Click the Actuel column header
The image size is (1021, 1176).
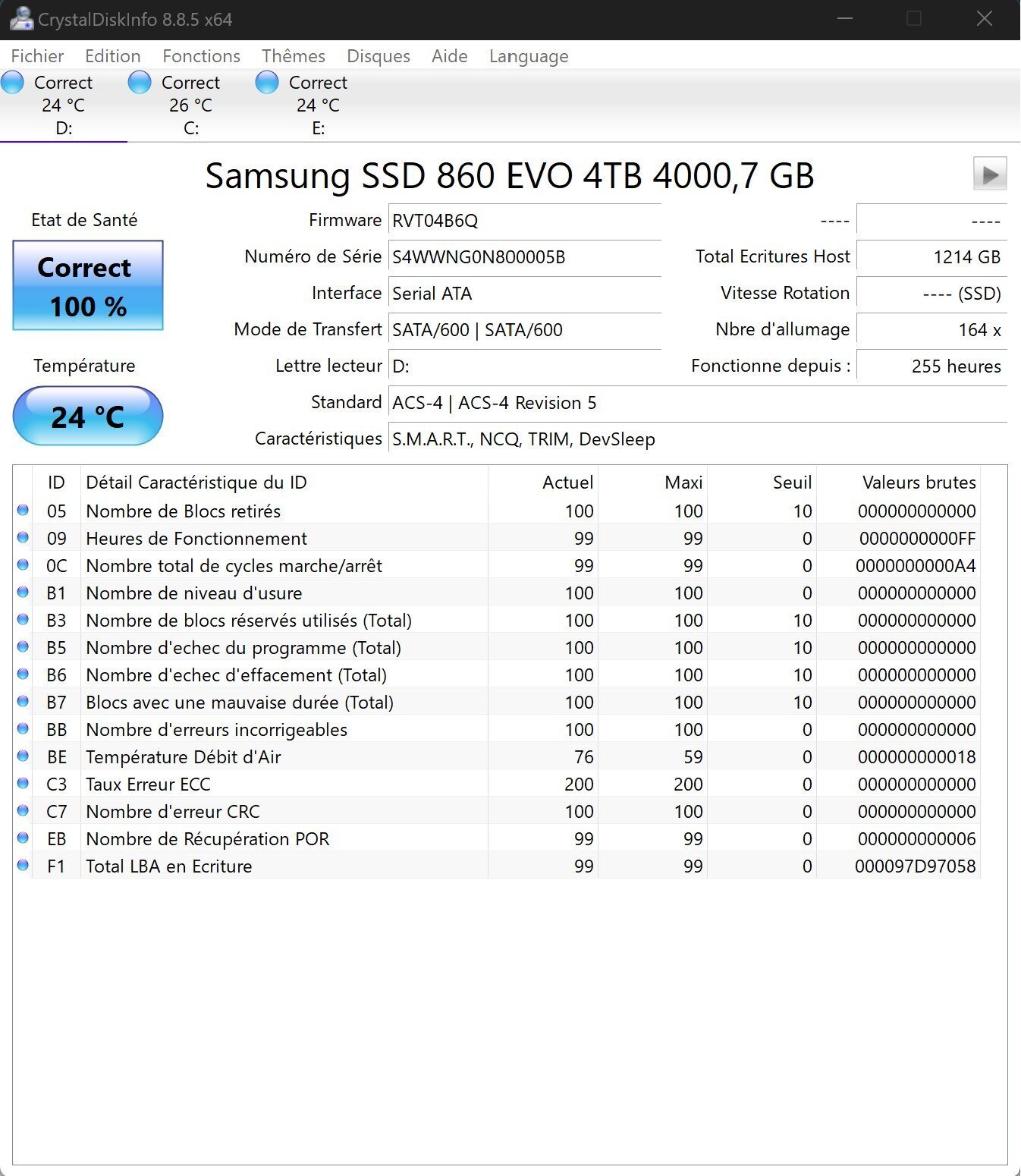pos(543,483)
